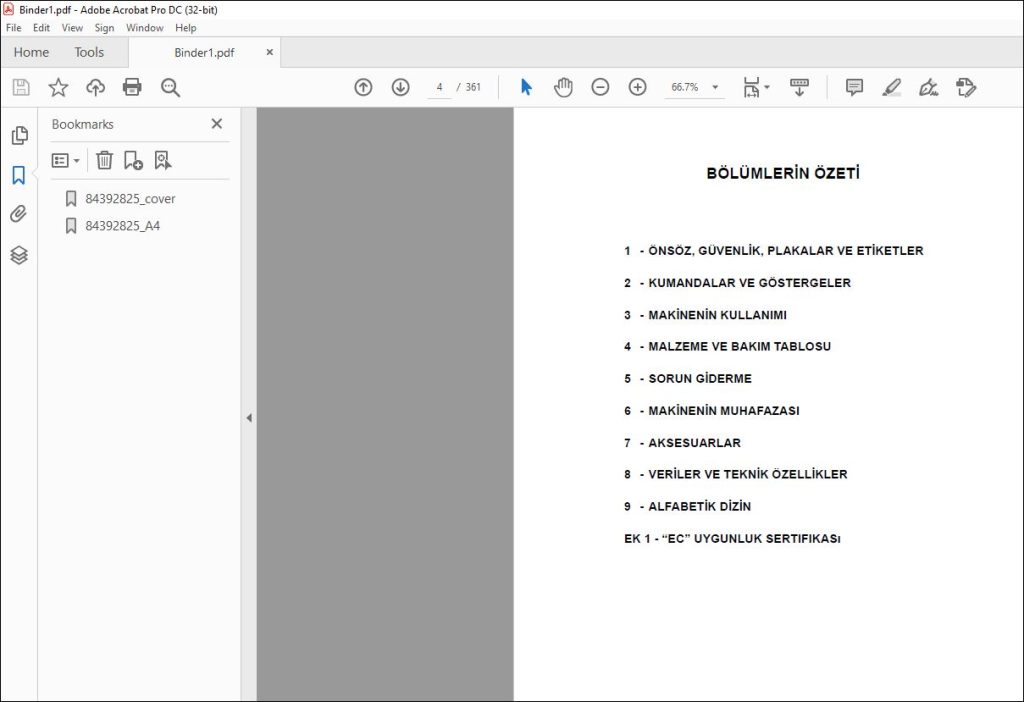Open the View menu
The height and width of the screenshot is (702, 1024).
pos(72,27)
